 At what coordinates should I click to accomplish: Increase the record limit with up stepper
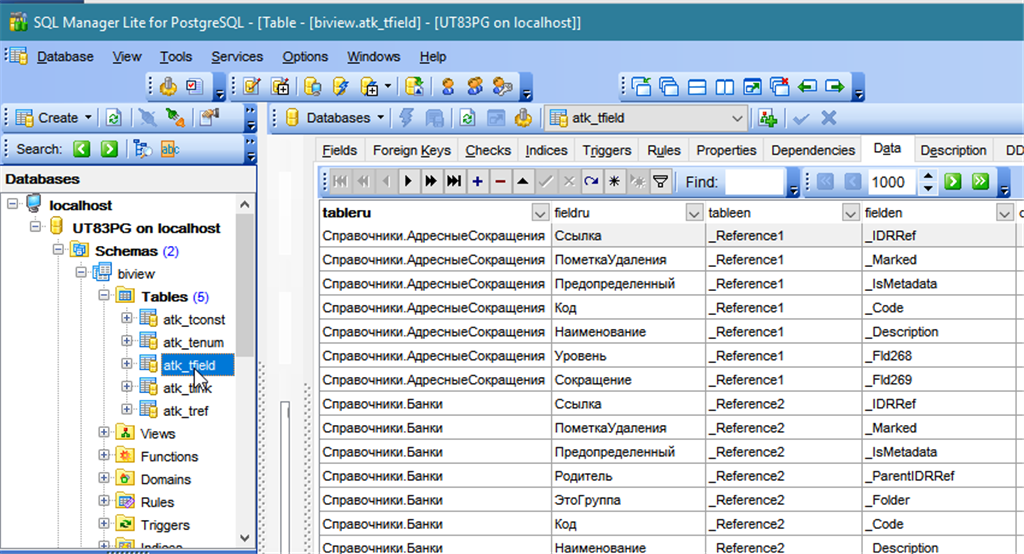click(x=928, y=176)
